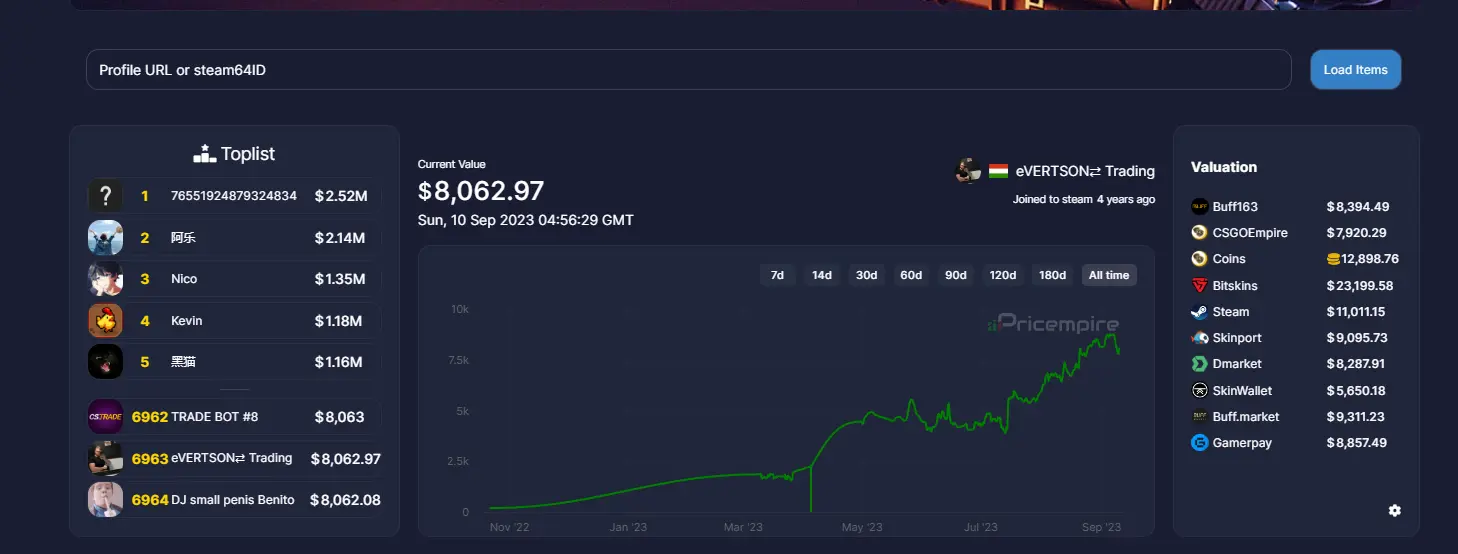This screenshot has width=1458, height=554.
Task: Open avatar of rank 5 黑猫
Action: [x=105, y=362]
